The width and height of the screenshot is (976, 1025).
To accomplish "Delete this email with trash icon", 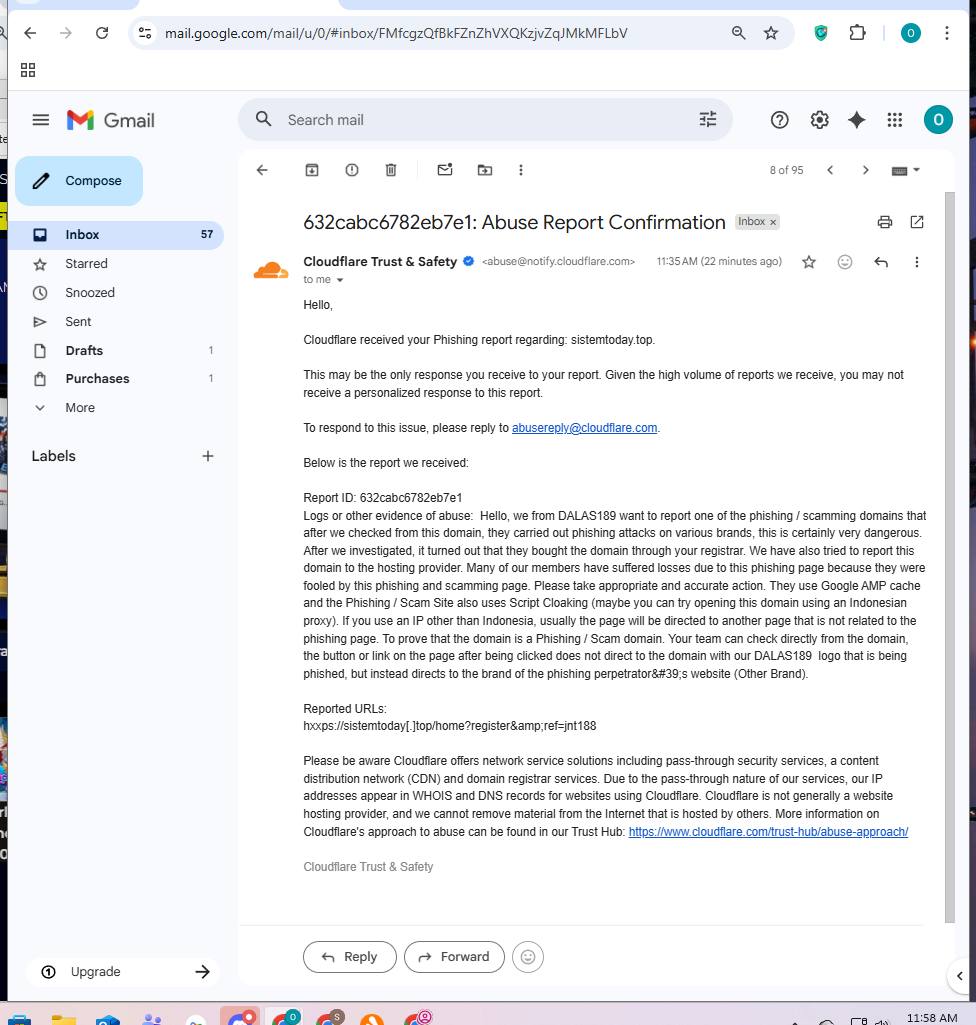I will (391, 170).
